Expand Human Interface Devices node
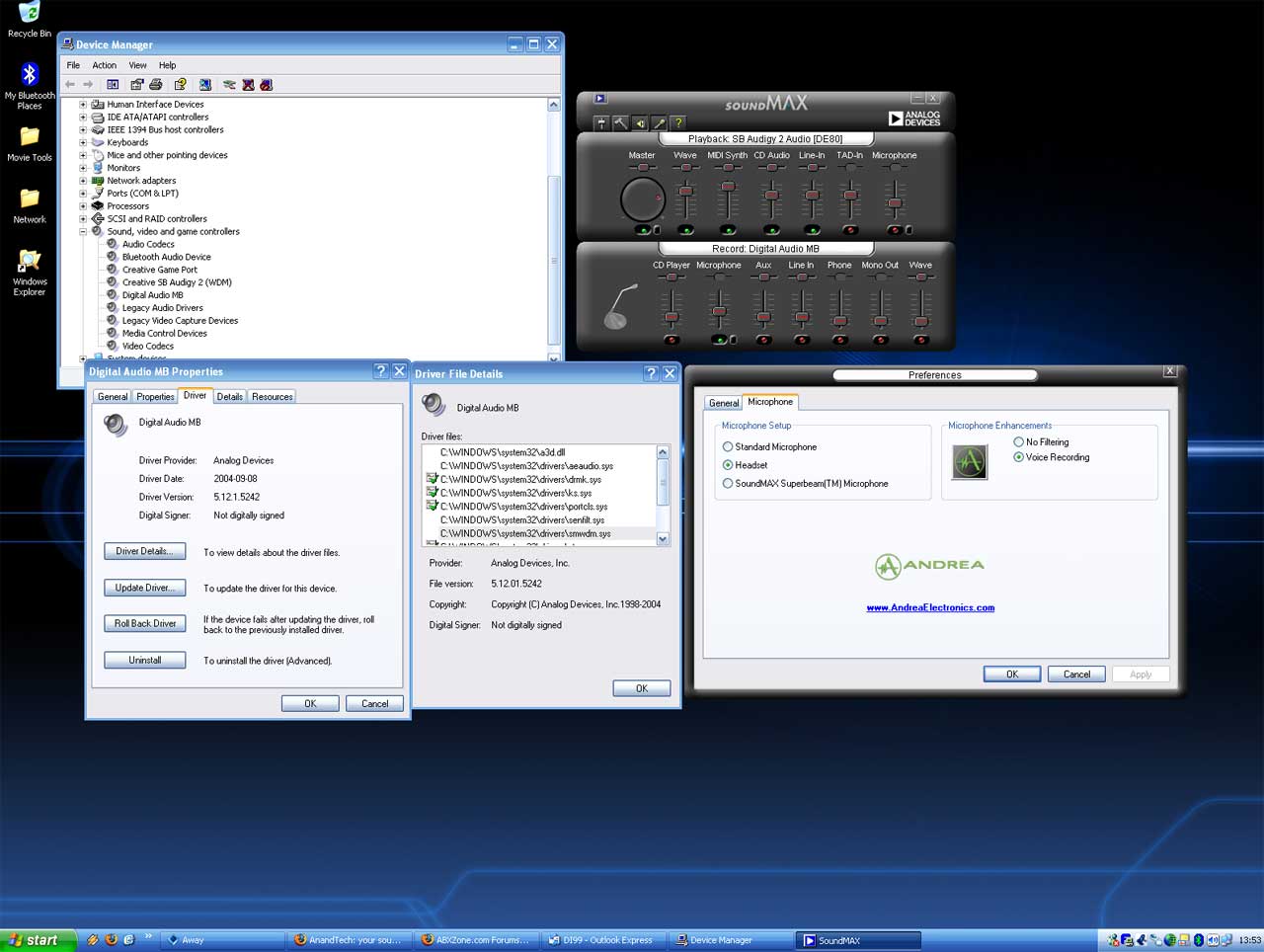Viewport: 1264px width, 952px height. point(83,104)
